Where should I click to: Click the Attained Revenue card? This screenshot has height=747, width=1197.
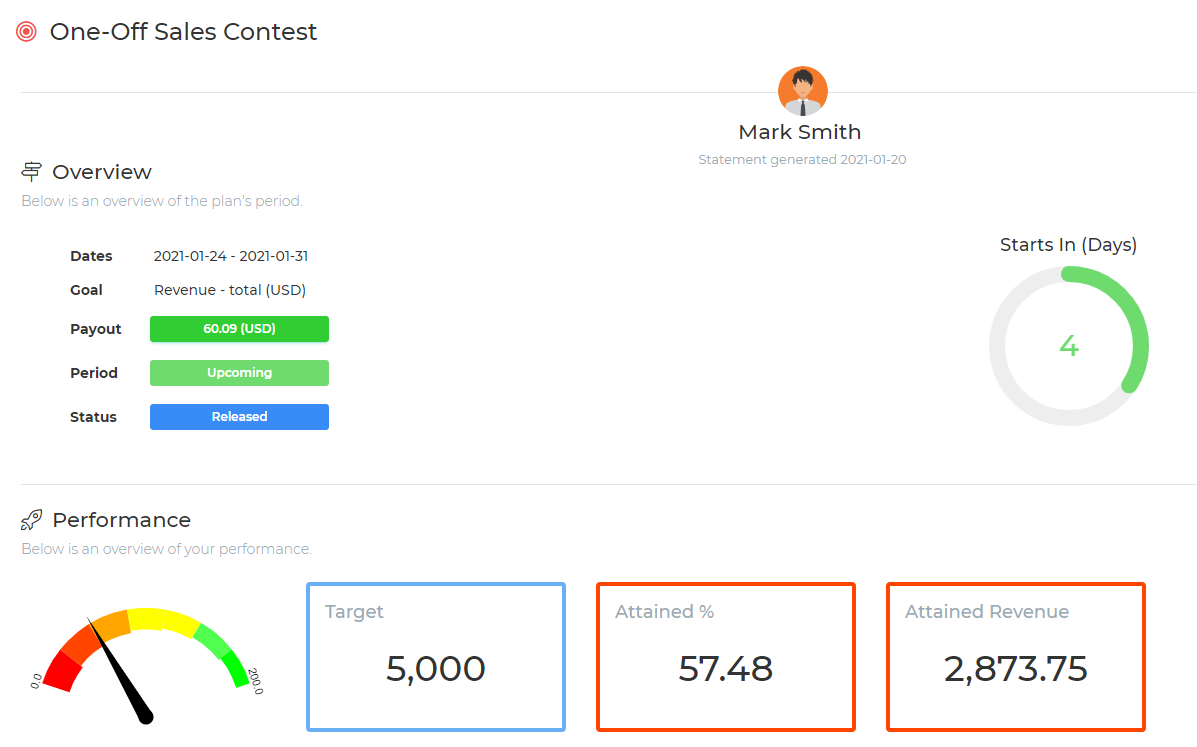[1015, 657]
